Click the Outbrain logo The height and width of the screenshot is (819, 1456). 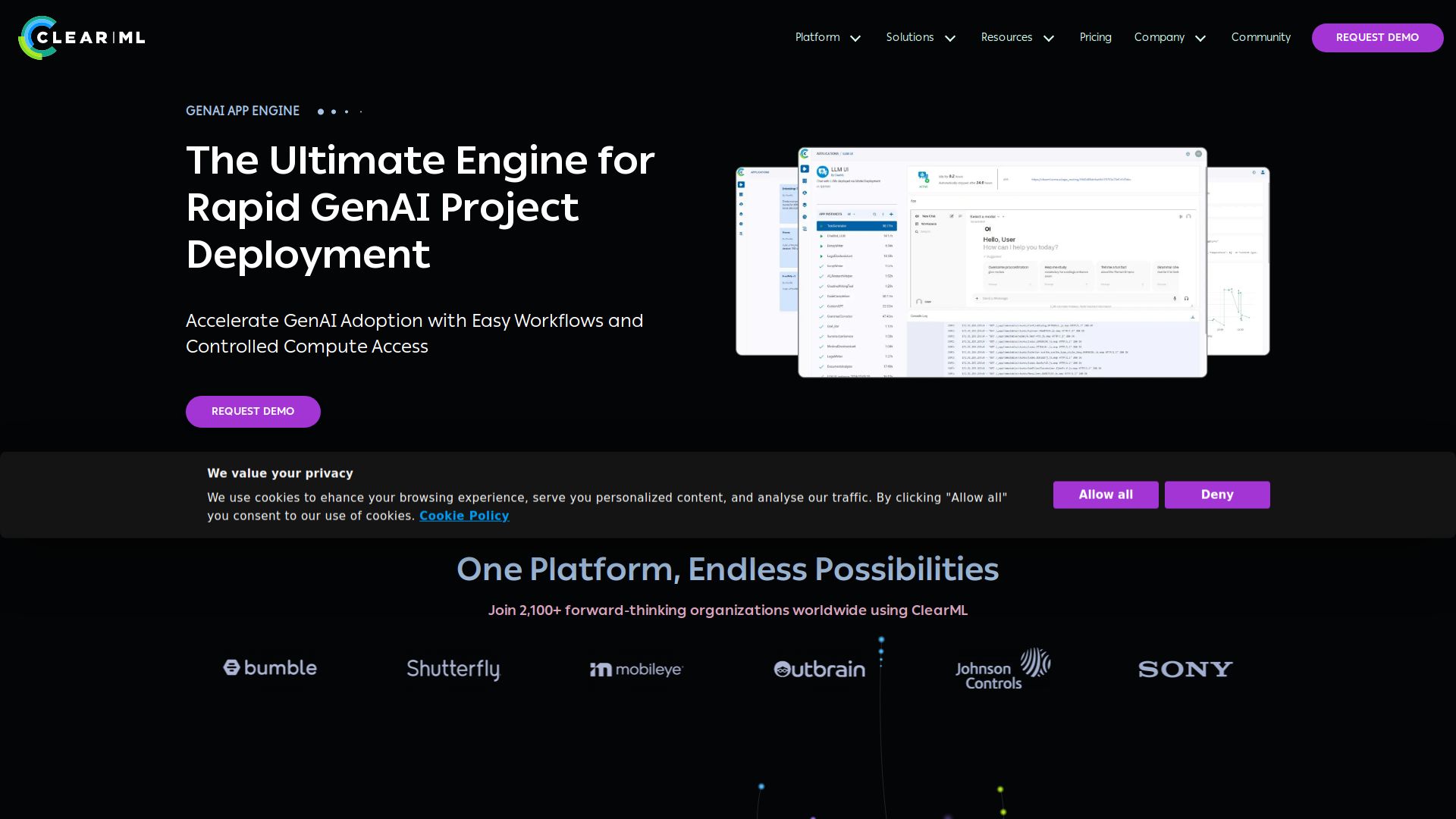pyautogui.click(x=819, y=669)
